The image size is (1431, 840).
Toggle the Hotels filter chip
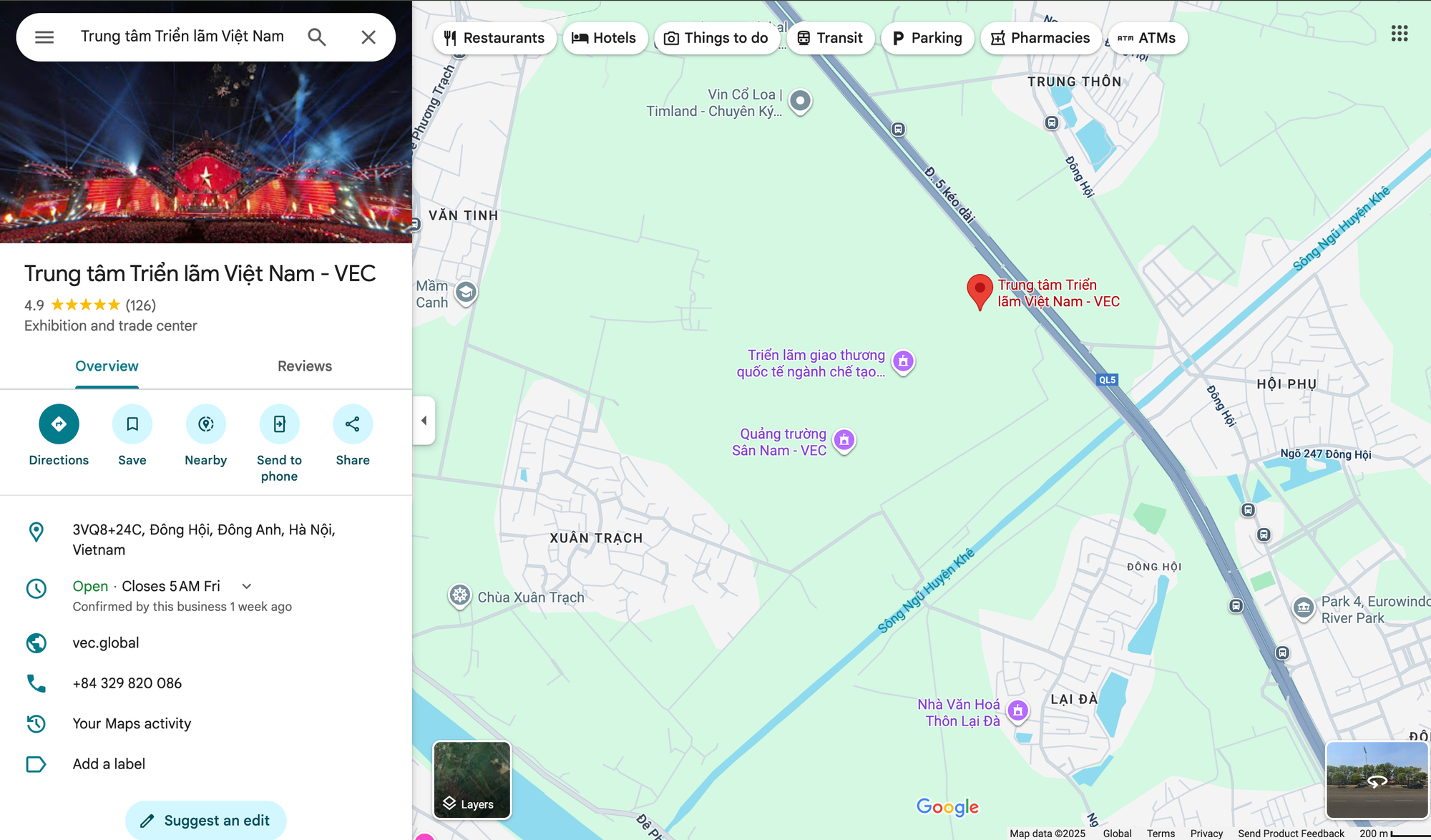[x=605, y=38]
